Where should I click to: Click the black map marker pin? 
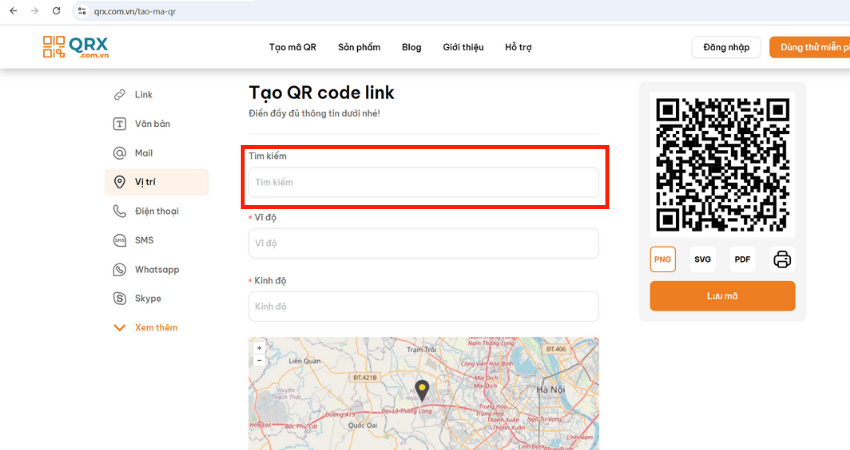422,390
